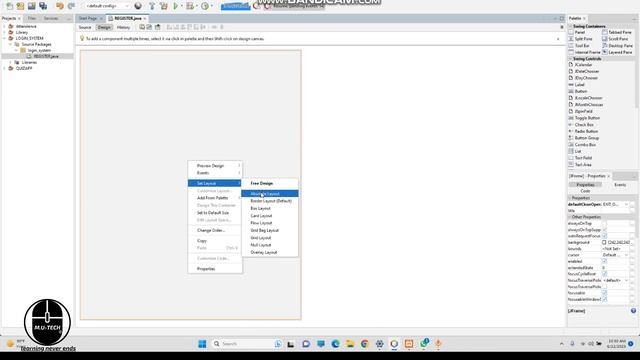Select Combo Box component in the palette
640x360 pixels.
point(582,145)
